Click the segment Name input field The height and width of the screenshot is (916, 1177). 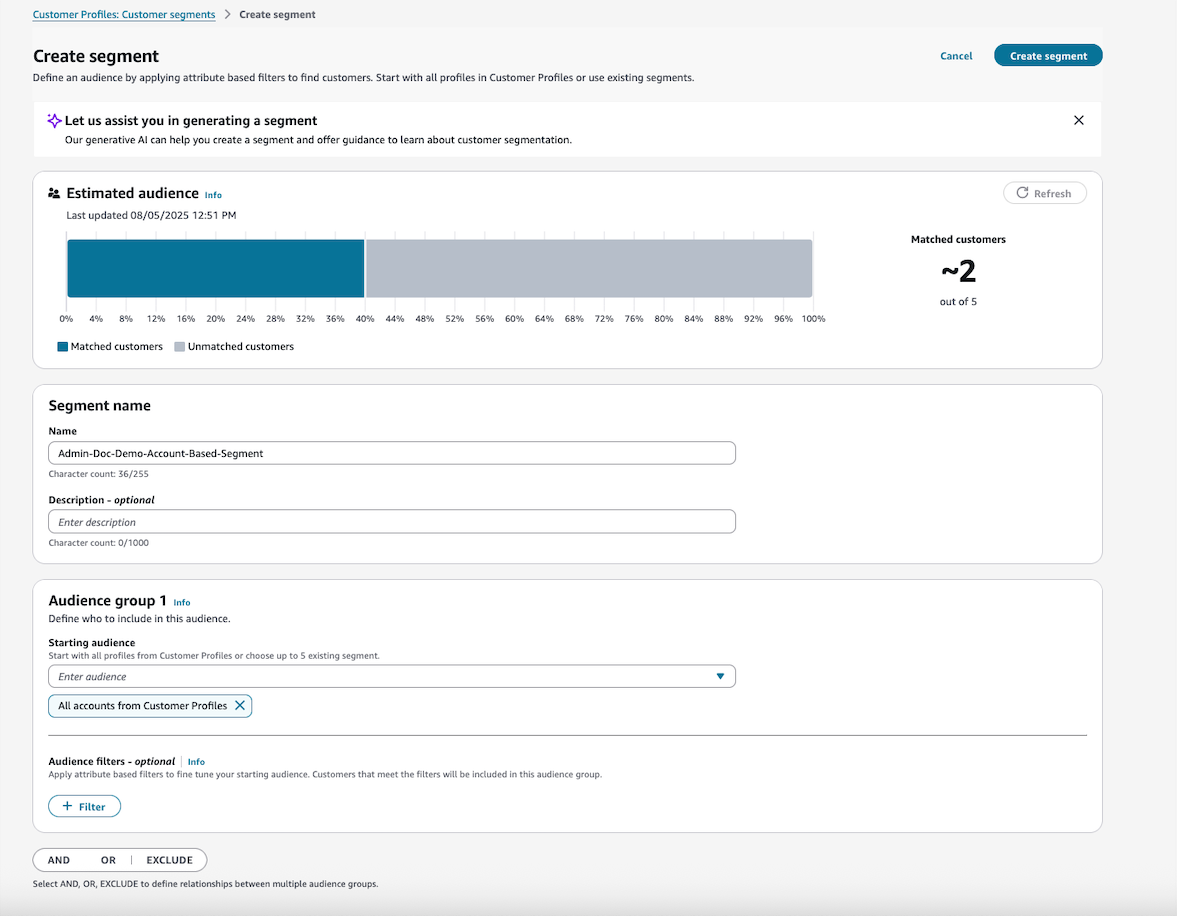tap(390, 452)
